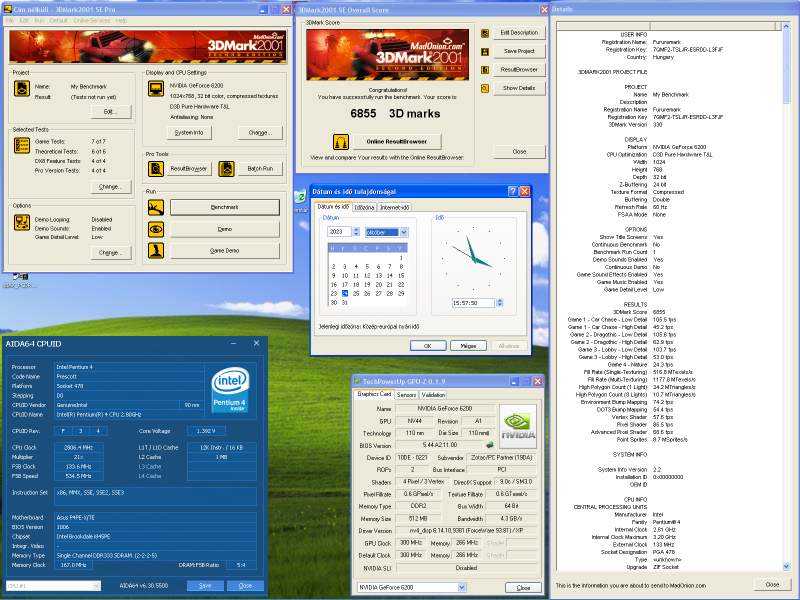Image resolution: width=800 pixels, height=600 pixels.
Task: Click the Online ResultBrowser icon
Action: [x=341, y=142]
